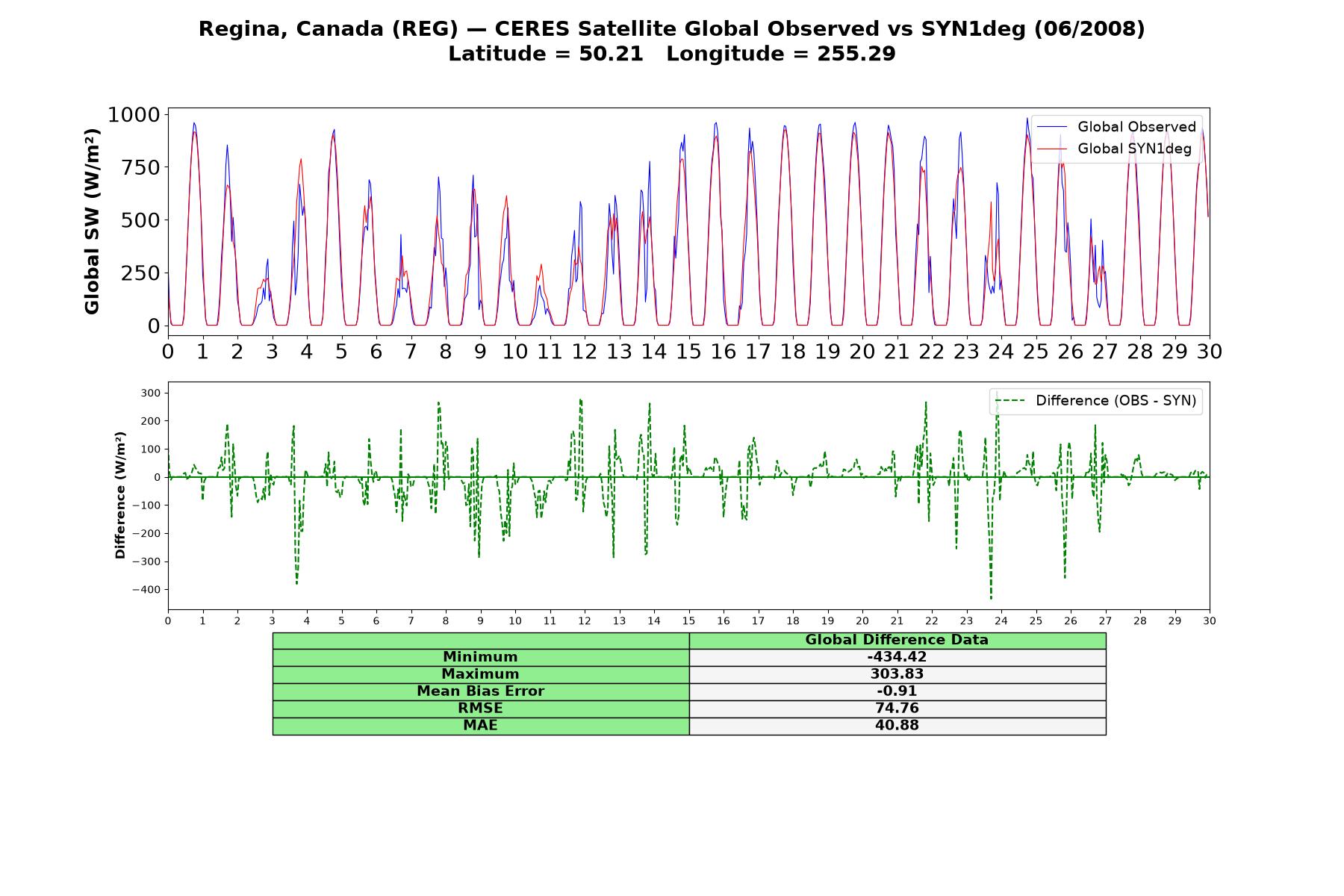This screenshot has height=896, width=1344.
Task: Select the Minimum row label in table
Action: click(x=481, y=657)
